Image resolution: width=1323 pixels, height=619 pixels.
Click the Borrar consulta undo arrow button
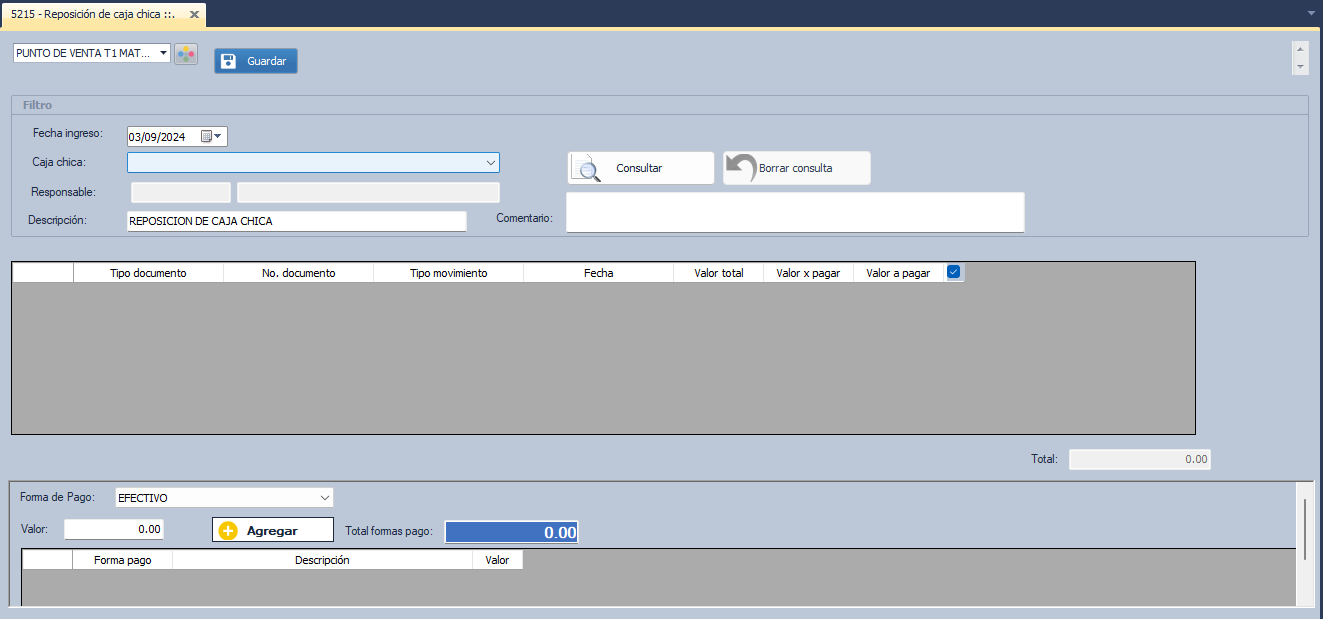797,168
